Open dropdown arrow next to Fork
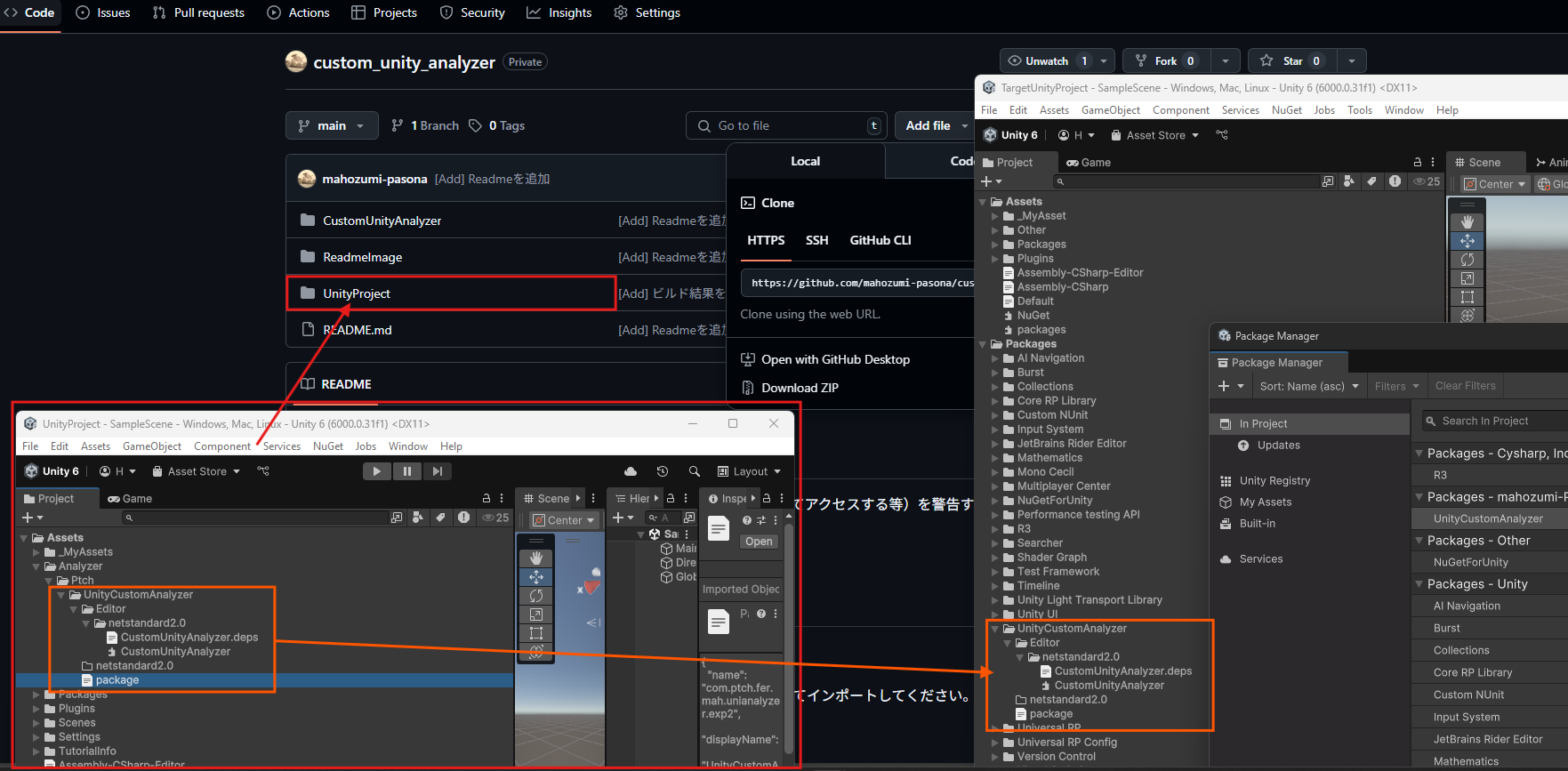Viewport: 1568px width, 771px height. [x=1226, y=60]
